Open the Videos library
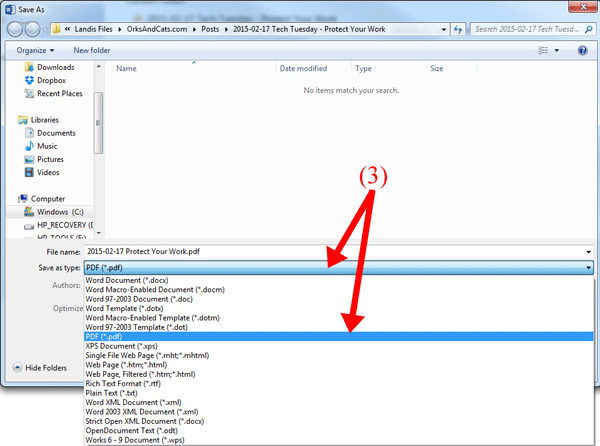The height and width of the screenshot is (446, 600). 42,173
